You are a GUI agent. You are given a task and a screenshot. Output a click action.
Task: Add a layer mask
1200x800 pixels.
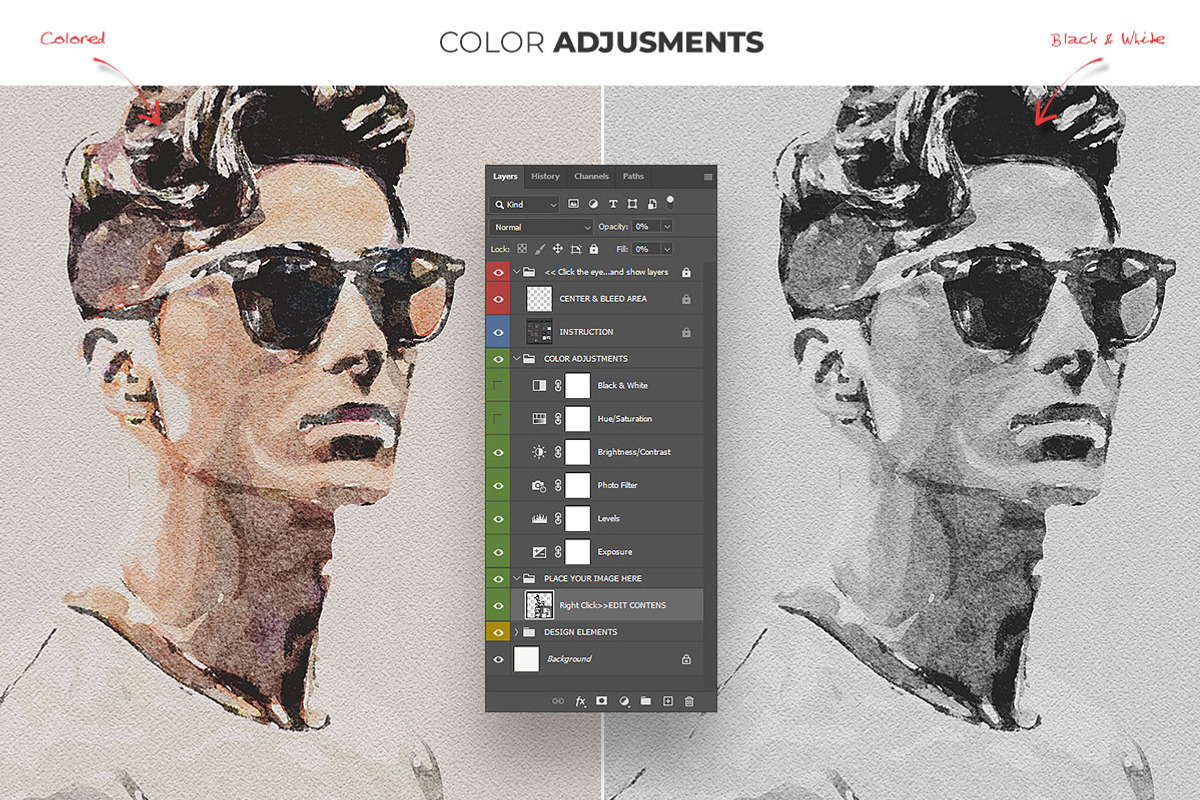click(602, 702)
